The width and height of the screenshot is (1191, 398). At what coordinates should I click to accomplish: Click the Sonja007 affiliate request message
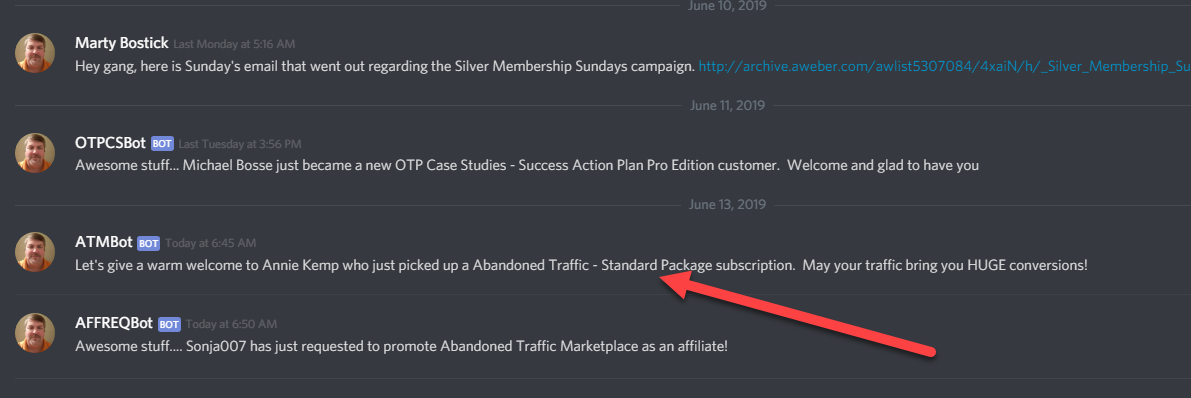(x=401, y=346)
